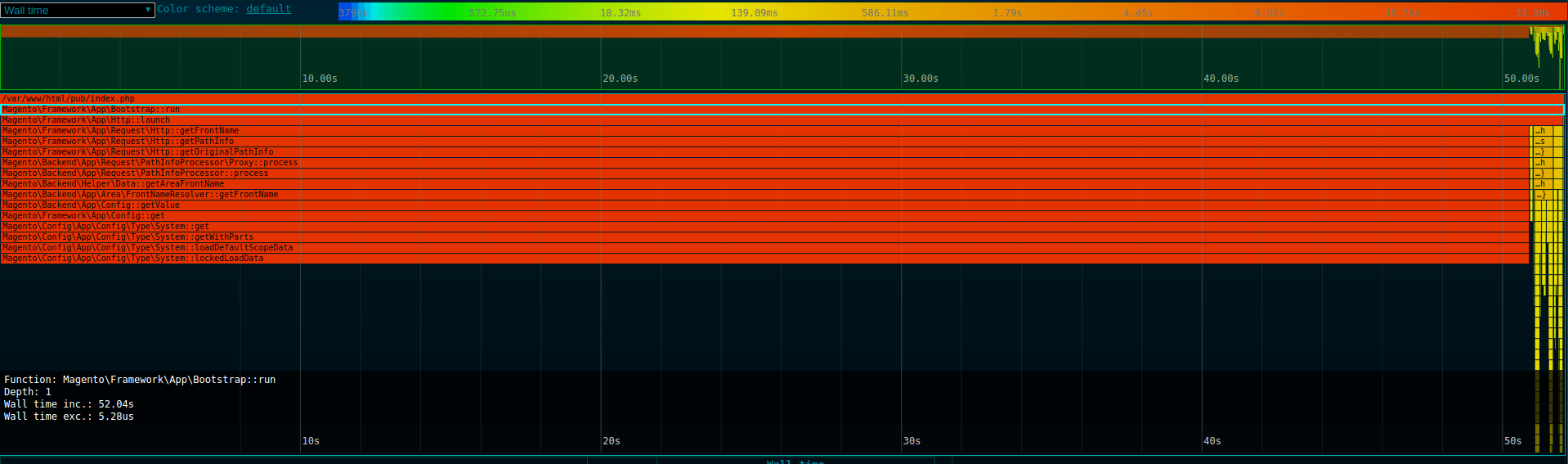Click the 10.00s marker in overview
This screenshot has height=464, width=1568.
click(x=320, y=79)
